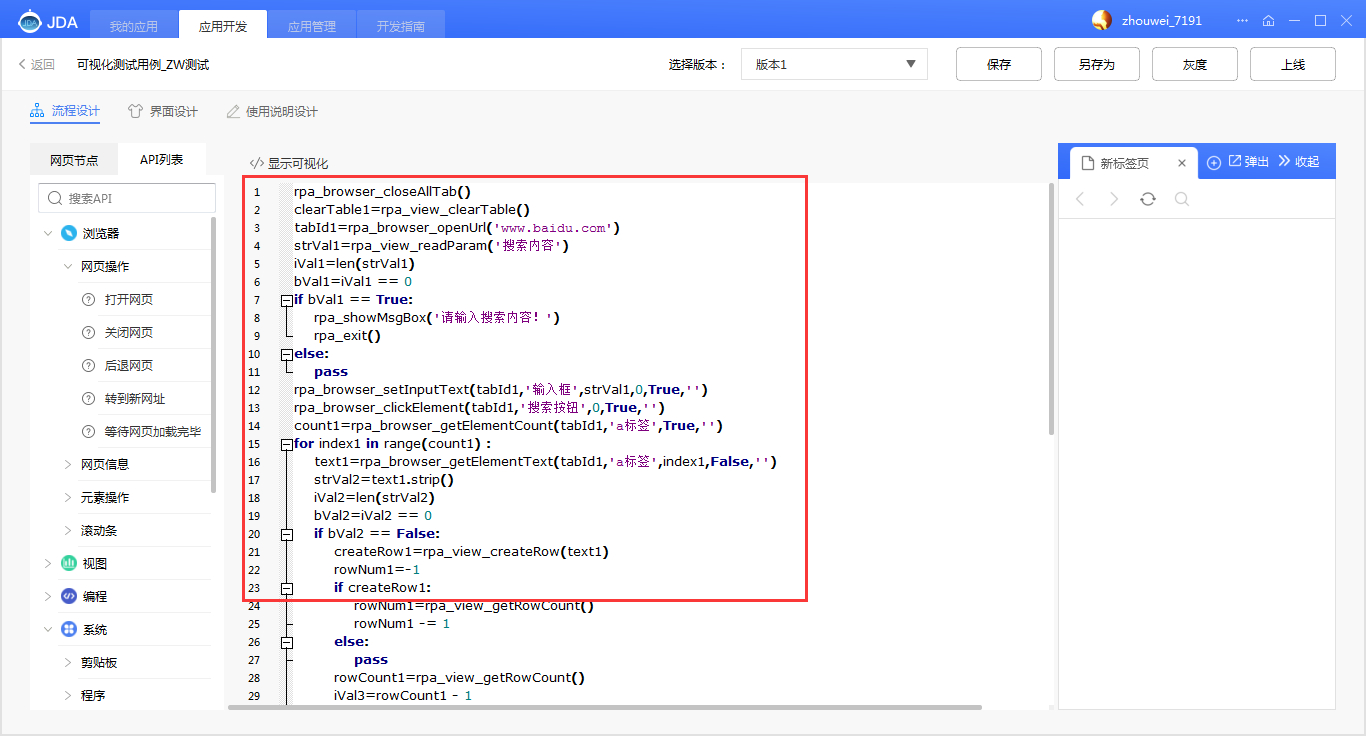
Task: Click the API list vertical scrollbar
Action: coord(213,354)
